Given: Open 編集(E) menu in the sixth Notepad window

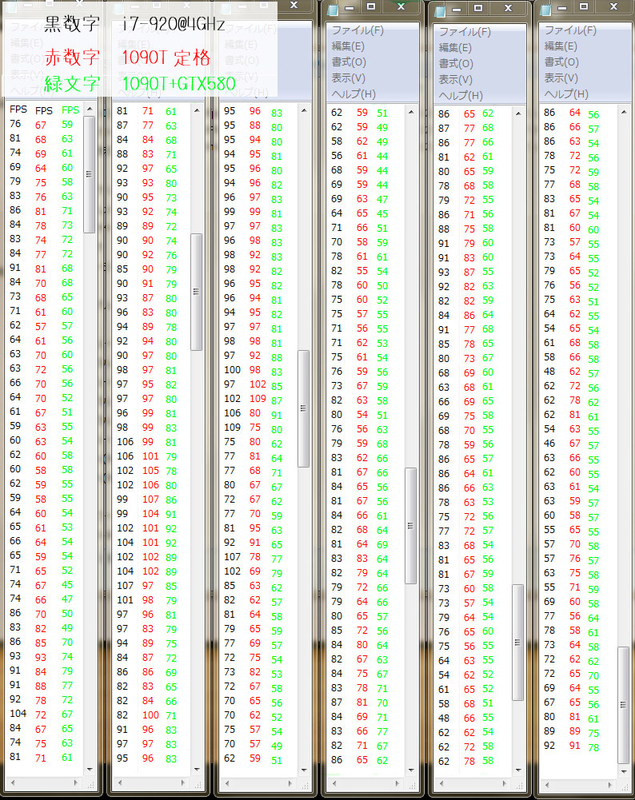Looking at the screenshot, I should click(561, 46).
